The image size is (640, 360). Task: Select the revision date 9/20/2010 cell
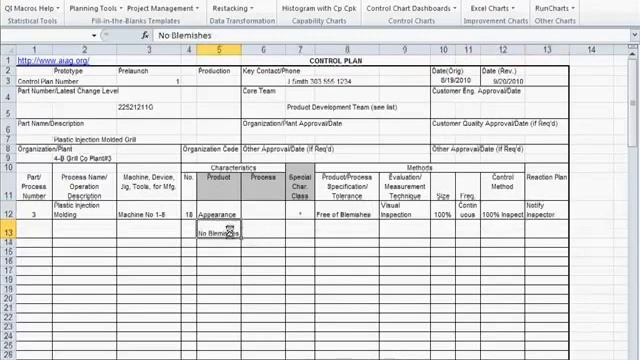(508, 81)
